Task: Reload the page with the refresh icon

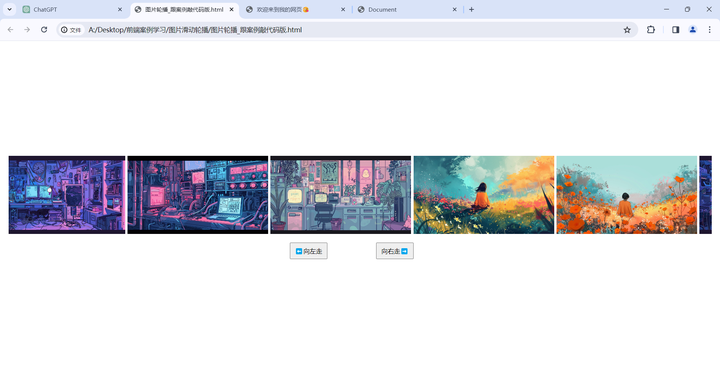Action: pos(44,30)
